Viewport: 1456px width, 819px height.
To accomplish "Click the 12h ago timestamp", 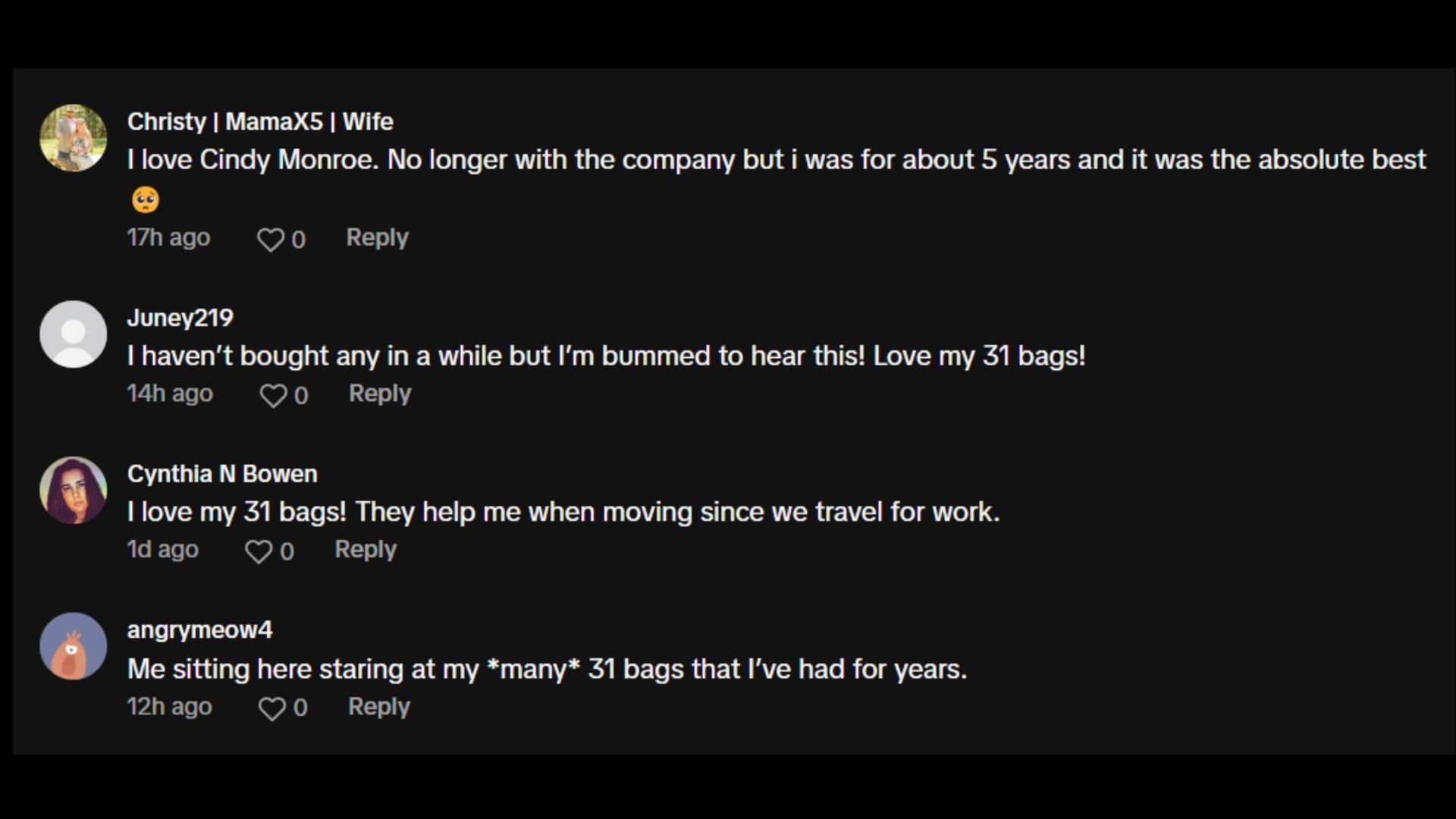I will click(x=169, y=707).
